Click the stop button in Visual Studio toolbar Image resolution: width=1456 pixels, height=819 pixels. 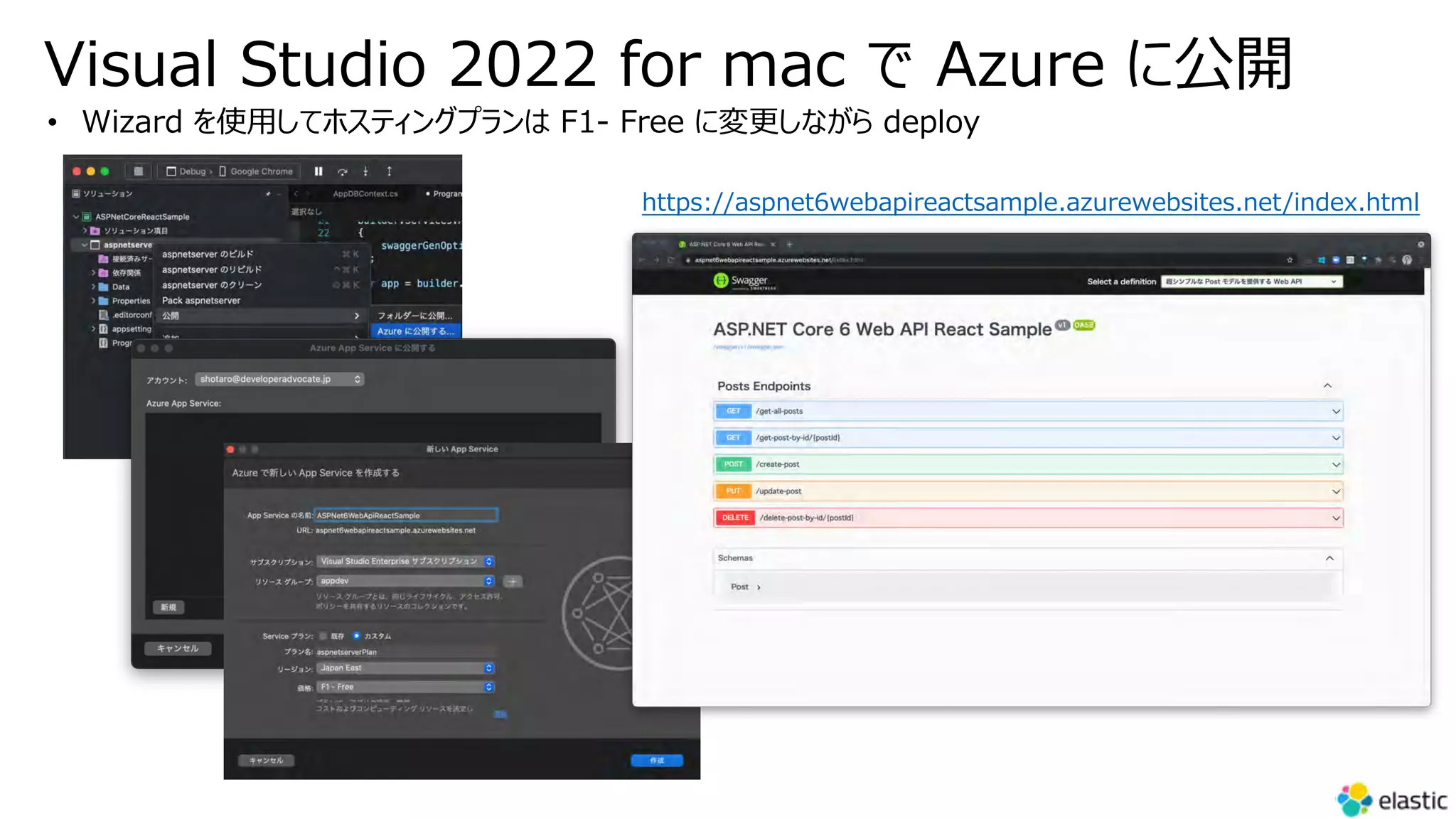[138, 171]
